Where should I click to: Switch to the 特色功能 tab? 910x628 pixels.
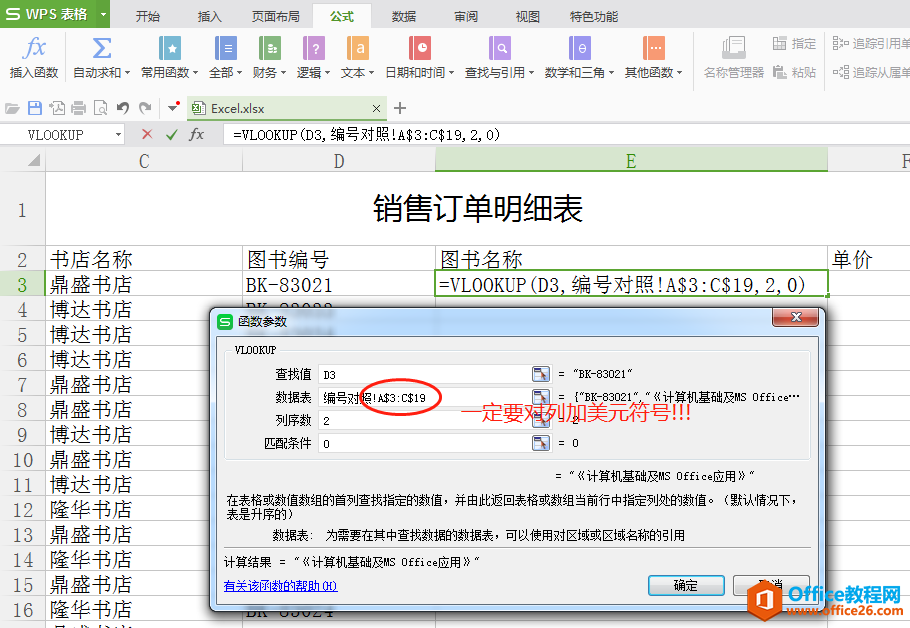click(594, 16)
